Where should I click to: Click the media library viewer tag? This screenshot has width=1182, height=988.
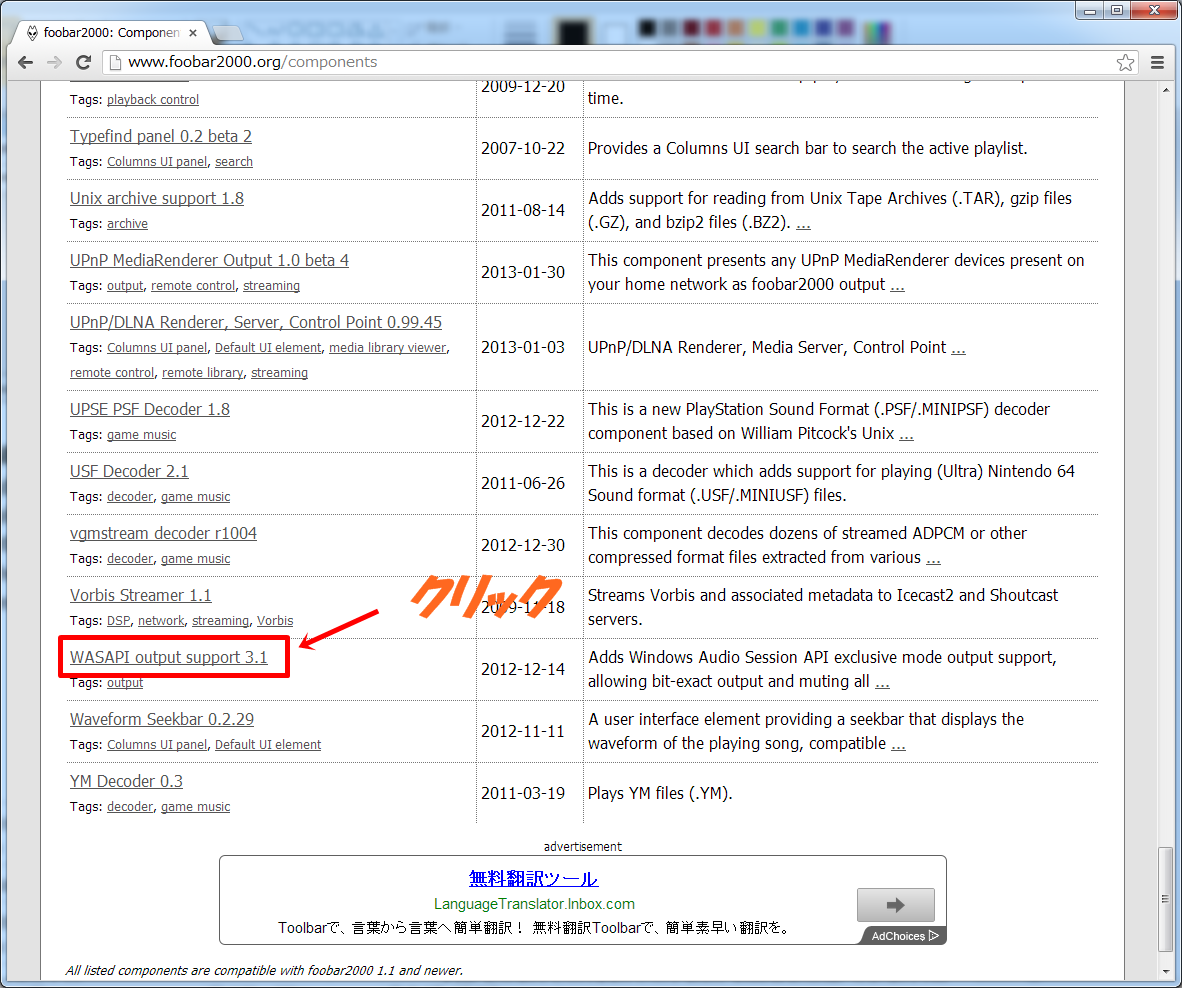(387, 347)
